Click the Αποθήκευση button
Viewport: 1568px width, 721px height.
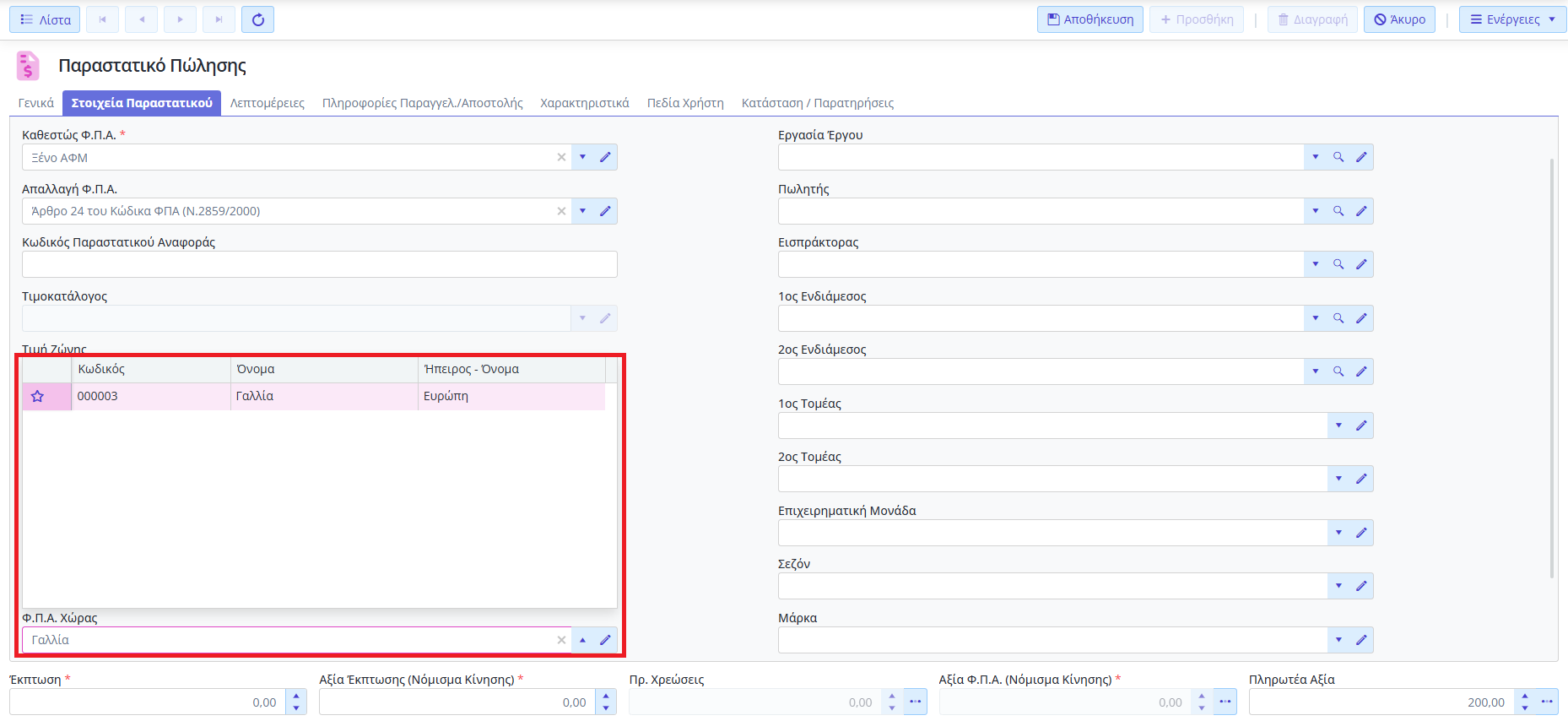(1089, 19)
